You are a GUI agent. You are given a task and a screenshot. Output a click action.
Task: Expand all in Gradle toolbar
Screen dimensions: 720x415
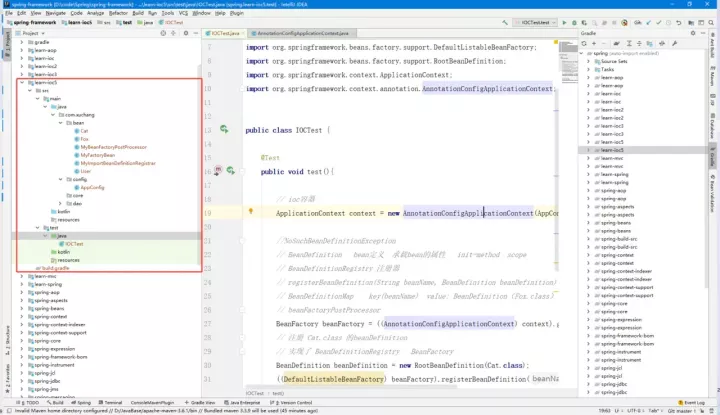point(629,44)
